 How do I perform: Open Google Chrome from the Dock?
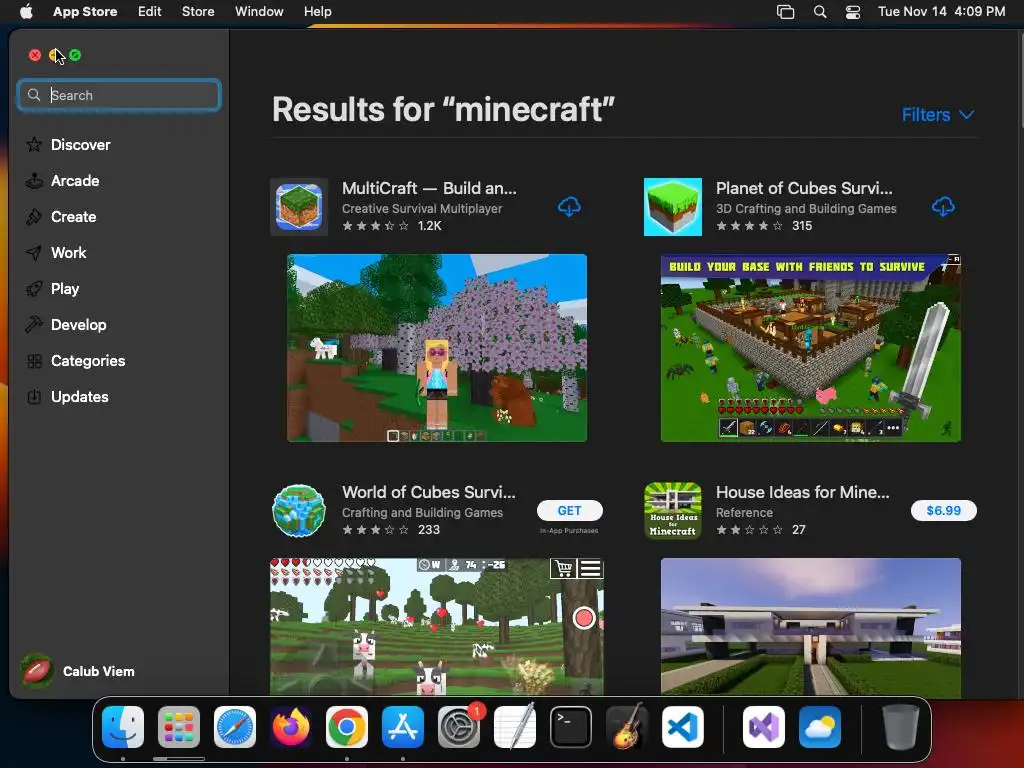pos(347,727)
